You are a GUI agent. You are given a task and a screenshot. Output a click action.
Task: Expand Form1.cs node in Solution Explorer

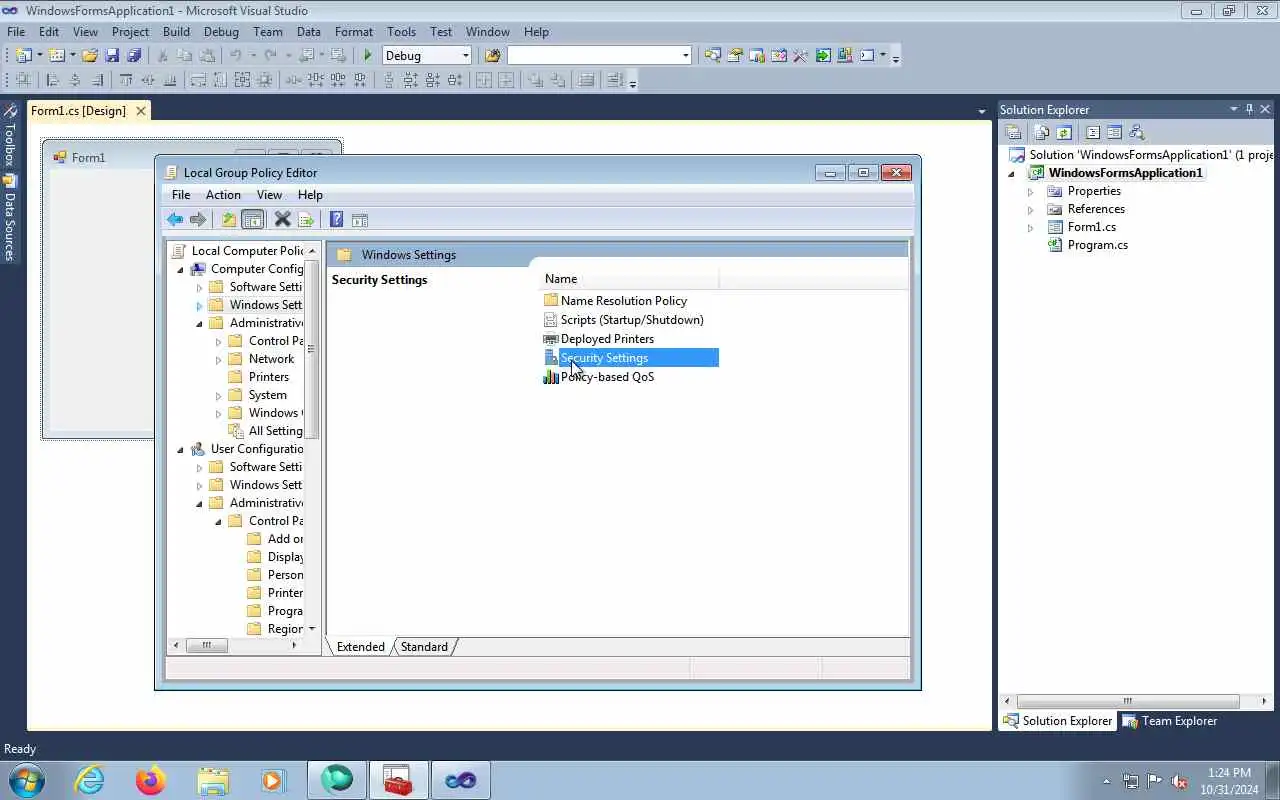point(1030,227)
